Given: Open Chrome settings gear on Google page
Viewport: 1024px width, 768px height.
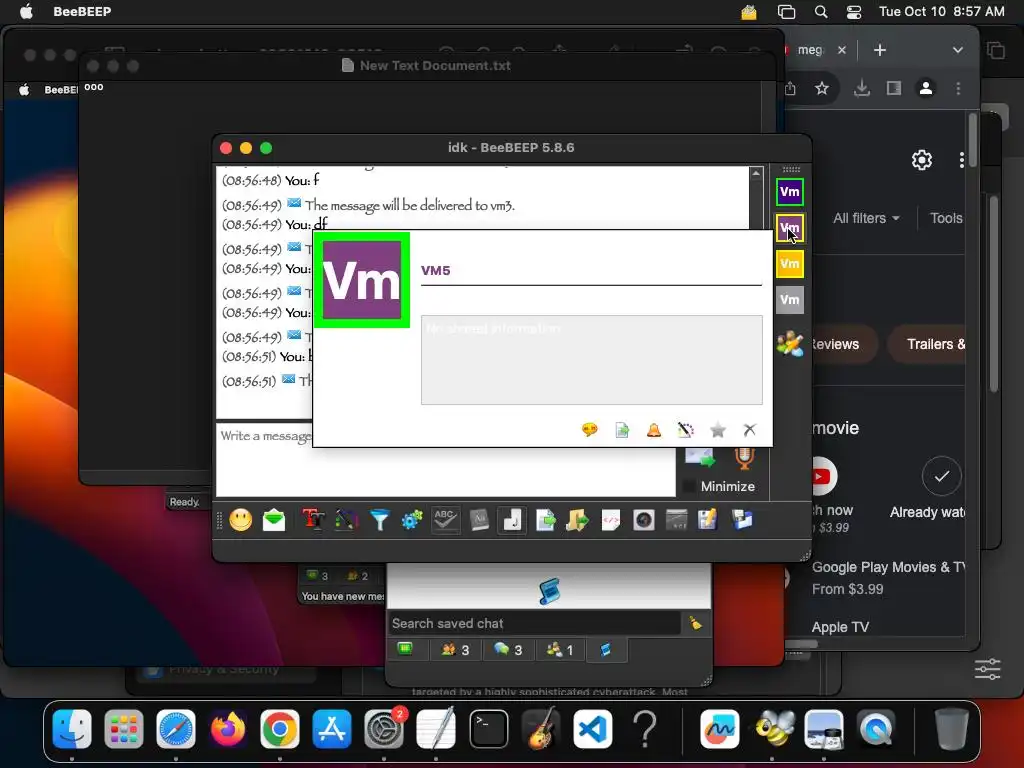Looking at the screenshot, I should pos(921,160).
